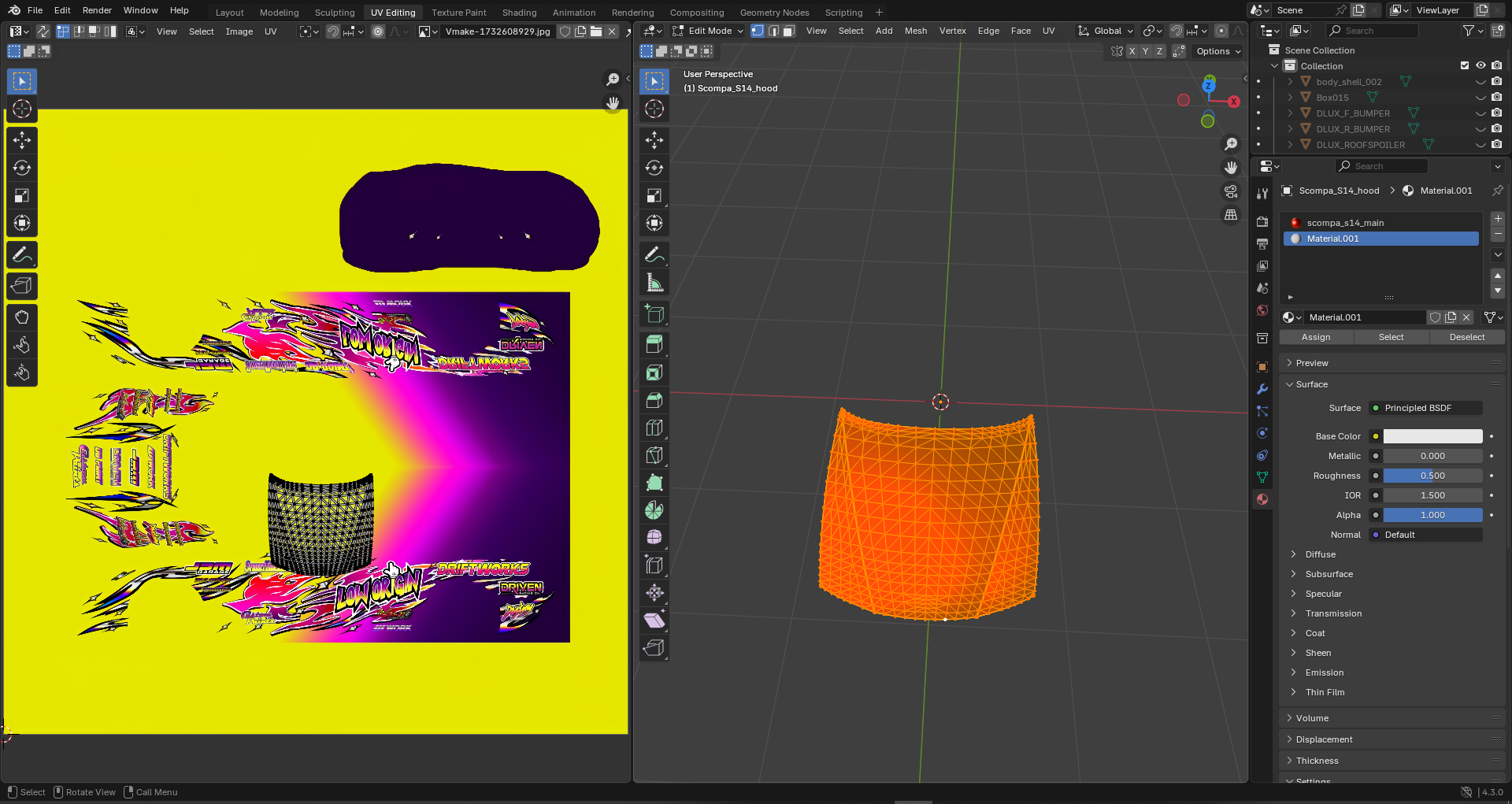This screenshot has height=804, width=1512.
Task: Toggle fake user shield for Material.001
Action: [x=1435, y=317]
